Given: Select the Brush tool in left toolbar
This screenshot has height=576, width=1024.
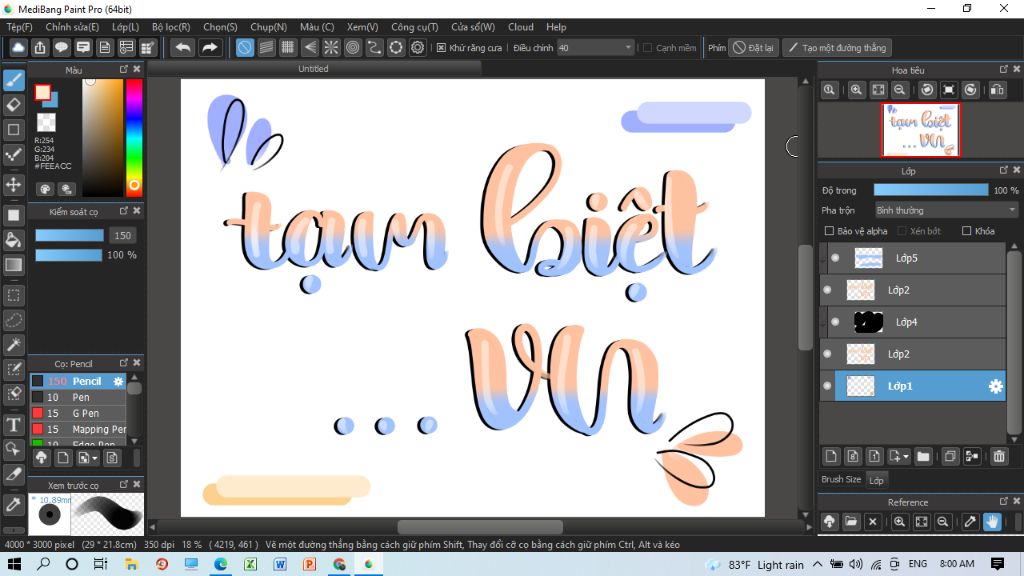Looking at the screenshot, I should tap(14, 80).
